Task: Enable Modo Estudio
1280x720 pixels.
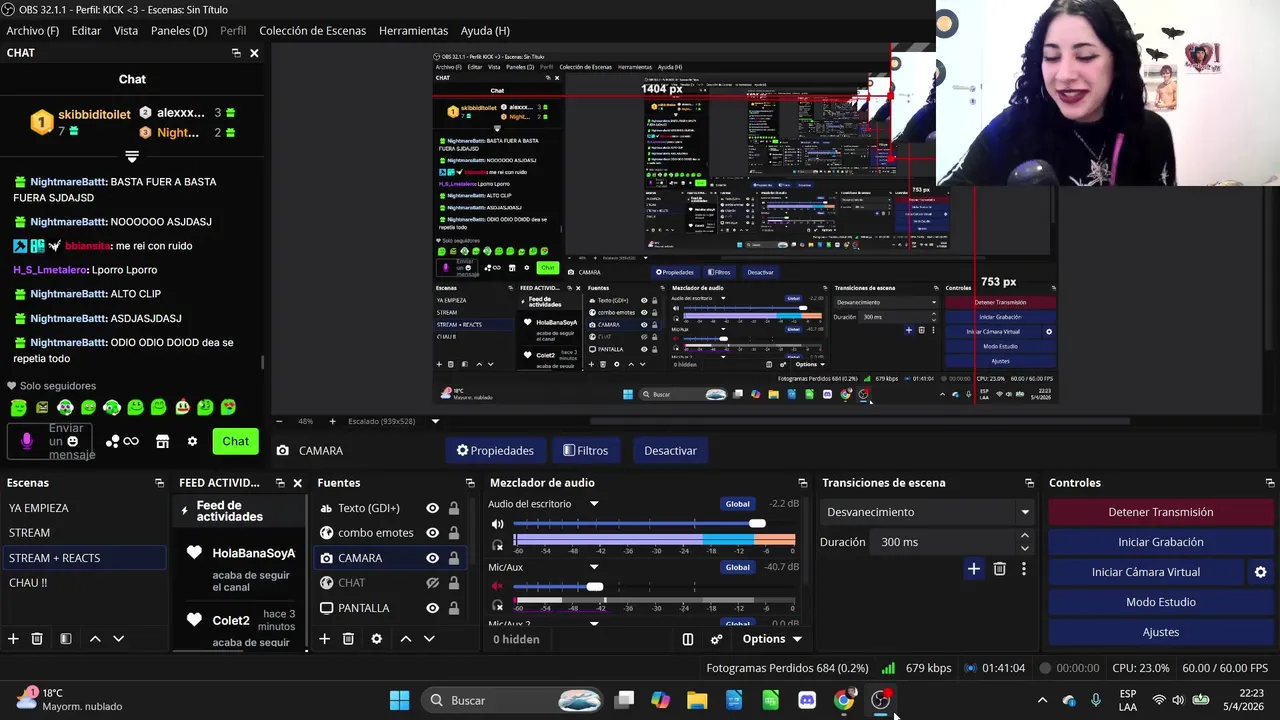Action: [1160, 602]
